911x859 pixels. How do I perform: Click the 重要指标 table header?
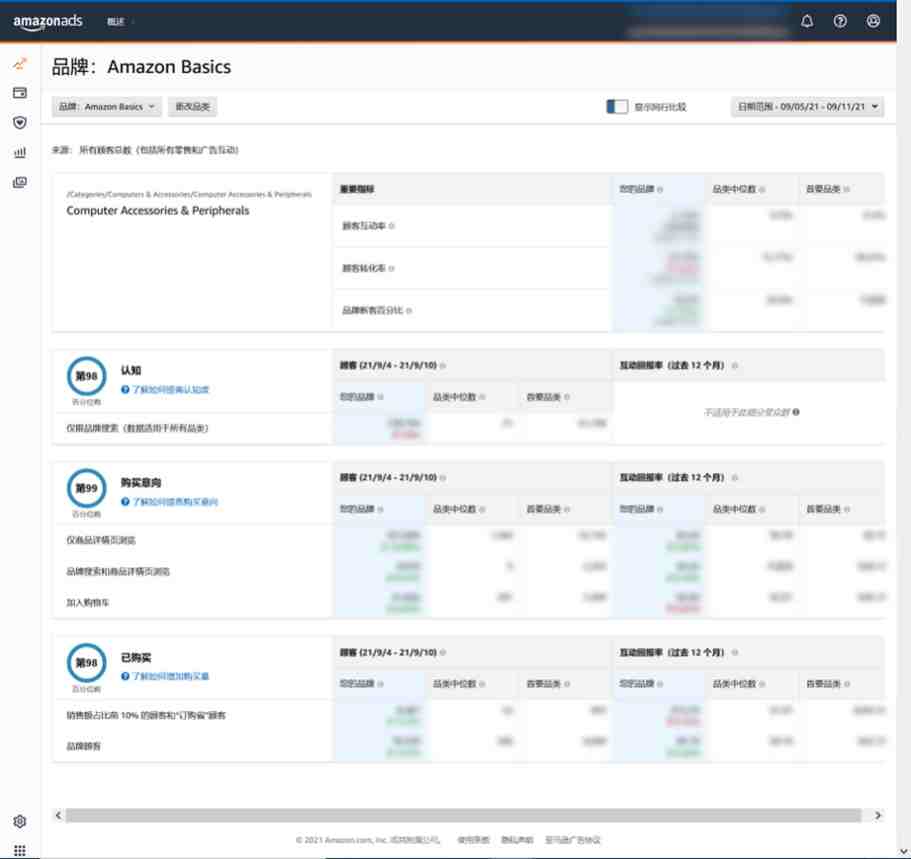point(357,189)
